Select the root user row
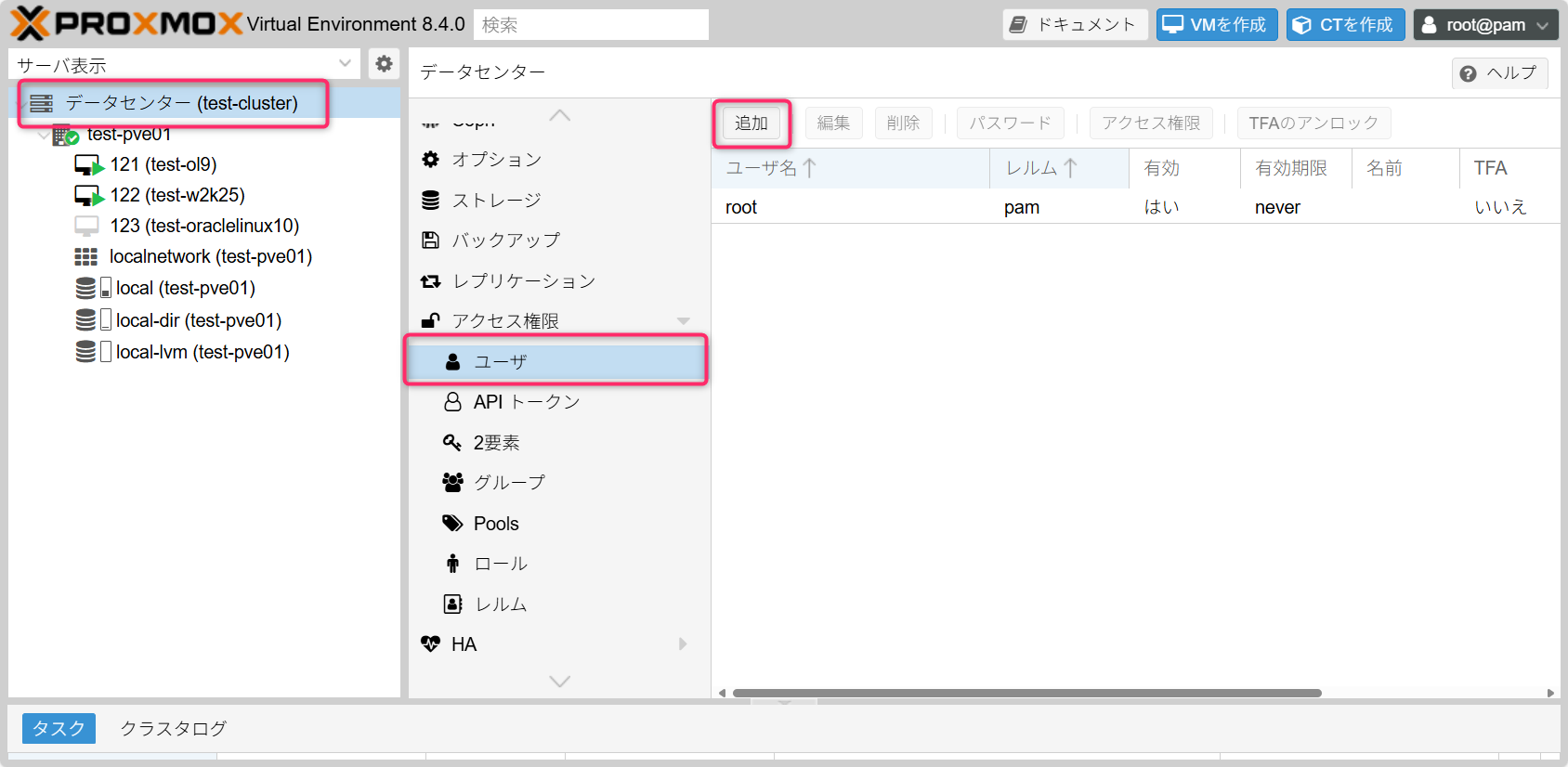Image resolution: width=1568 pixels, height=767 pixels. 1136,207
